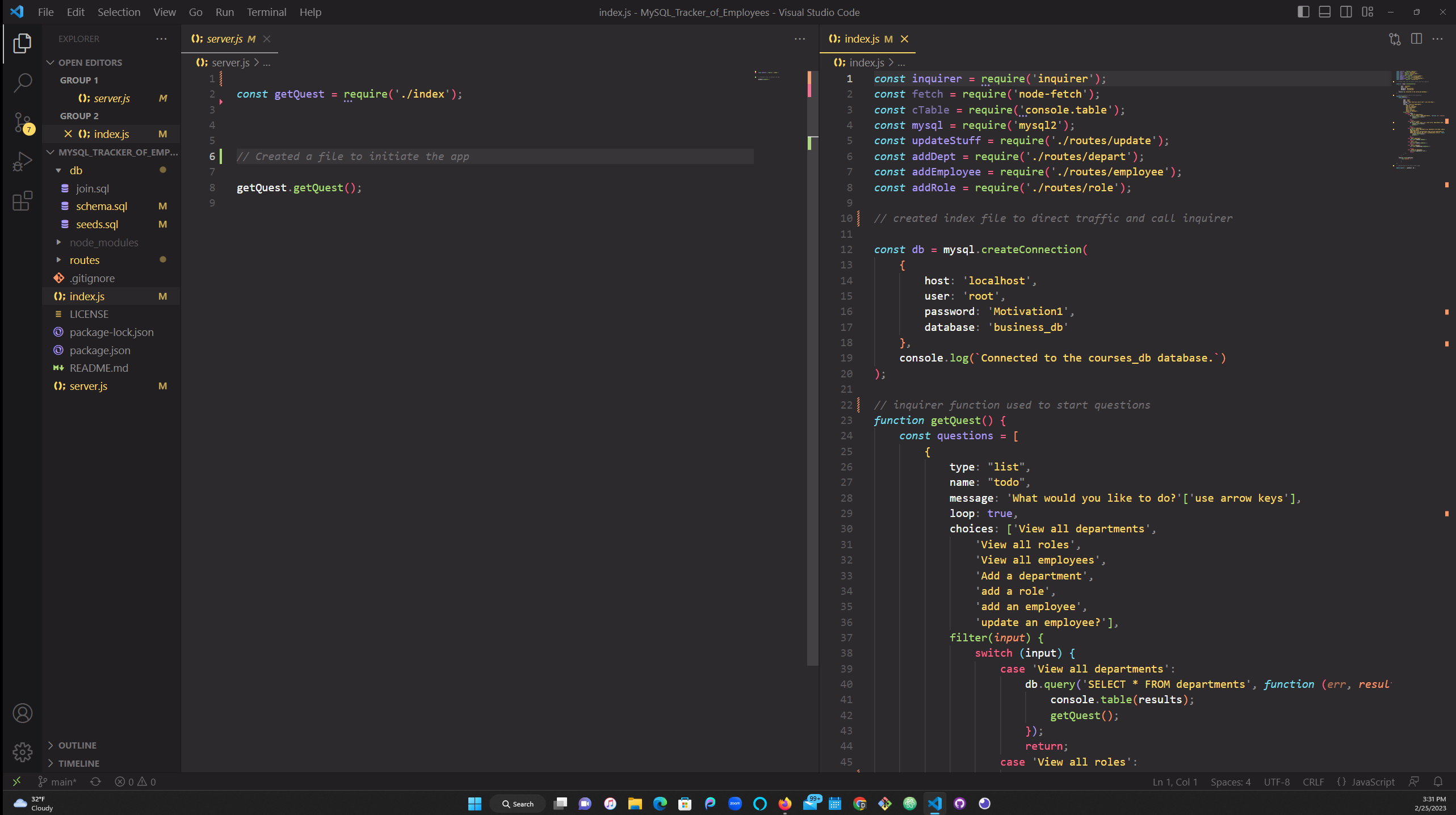Viewport: 1456px width, 815px height.
Task: Expand the TIMELINE section
Action: point(78,763)
